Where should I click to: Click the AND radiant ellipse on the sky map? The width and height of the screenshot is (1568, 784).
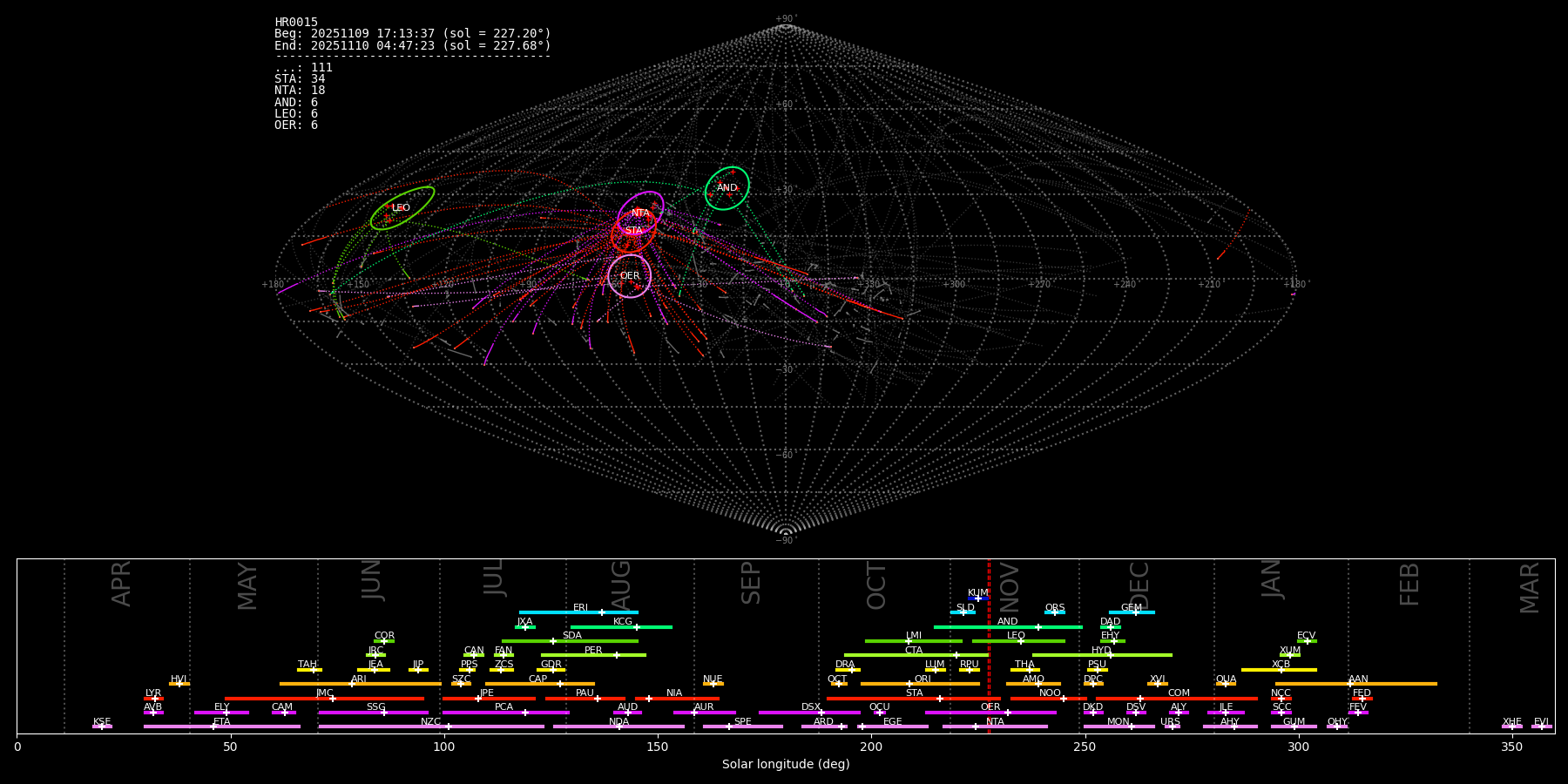click(x=727, y=188)
